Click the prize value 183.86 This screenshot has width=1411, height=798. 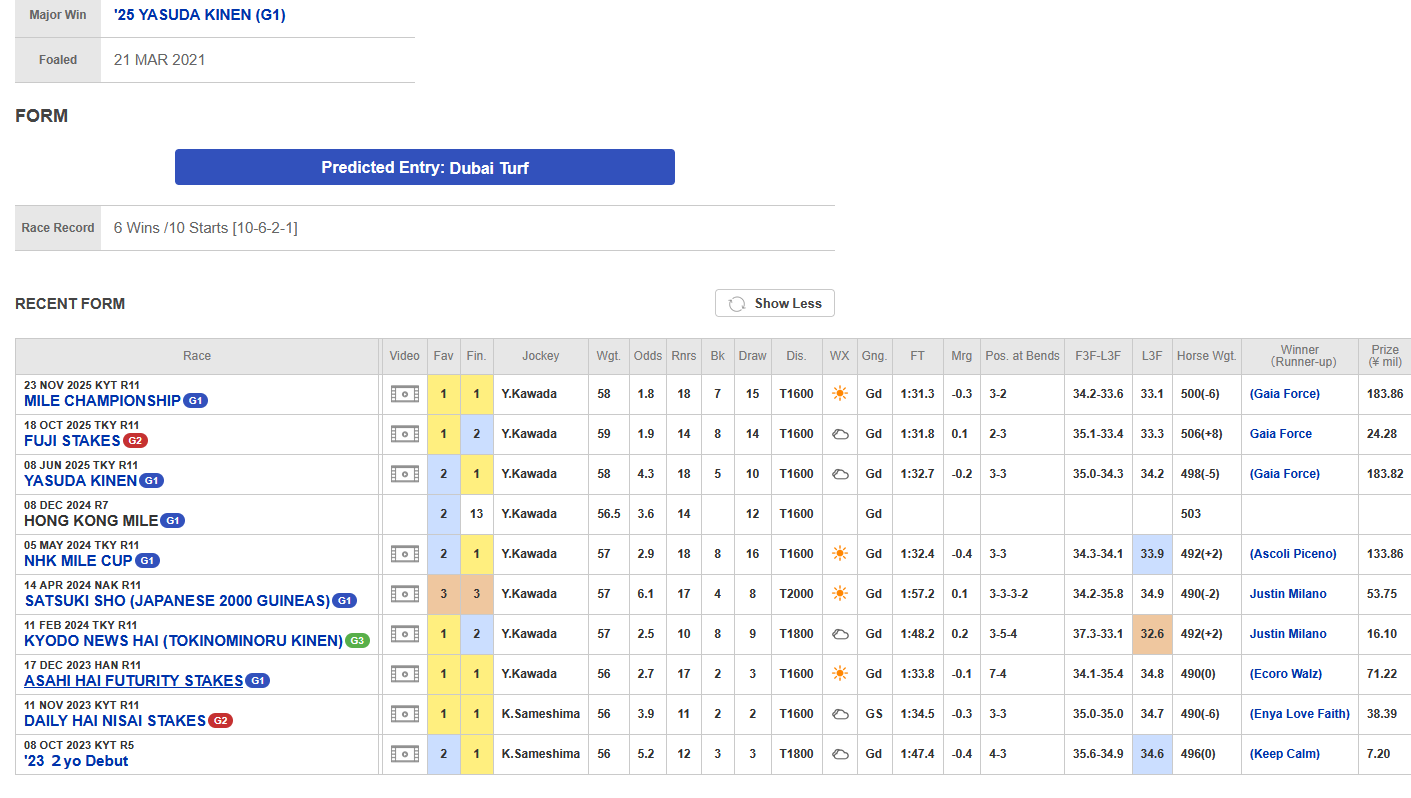(1385, 394)
